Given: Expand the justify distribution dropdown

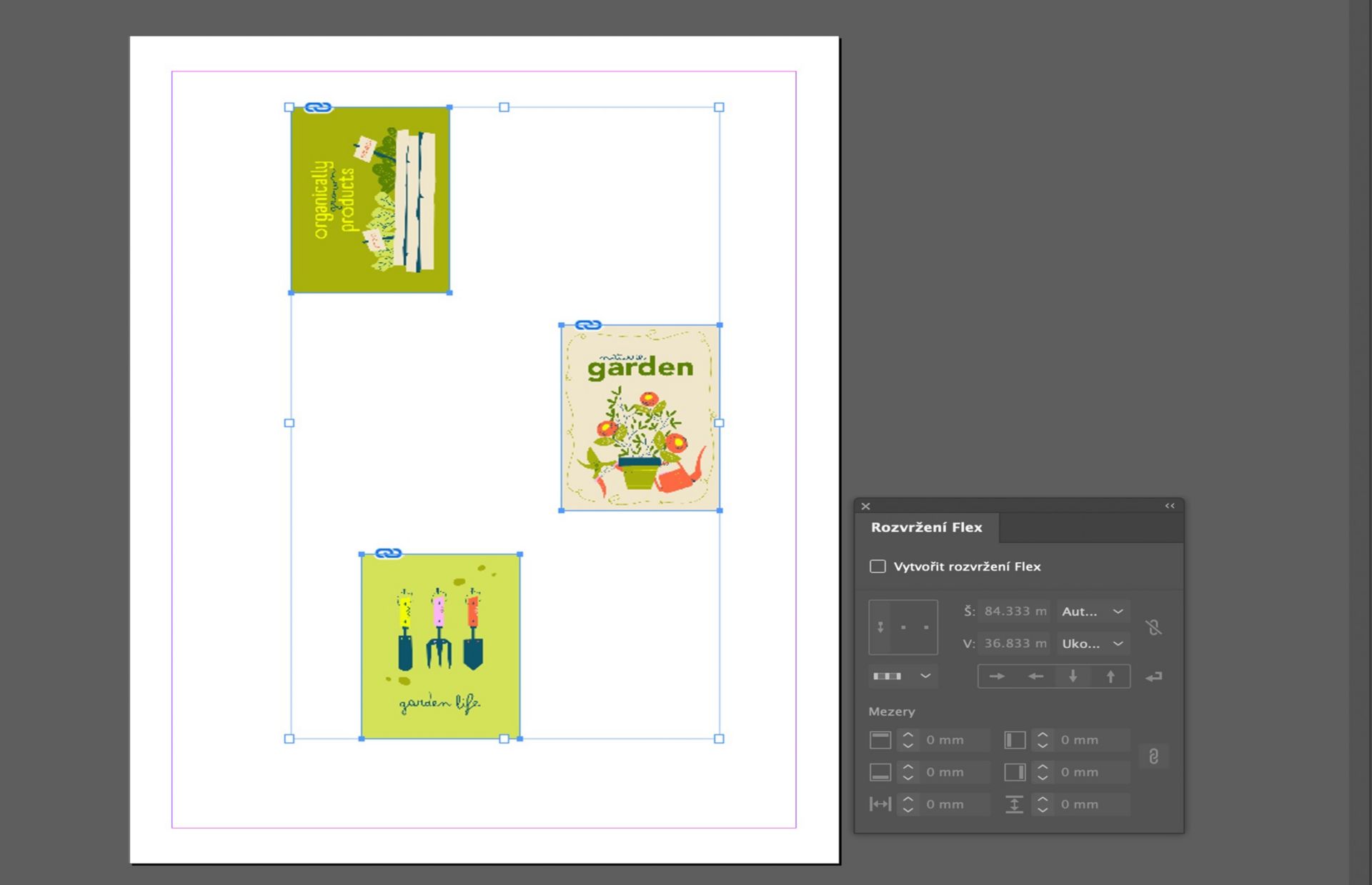Looking at the screenshot, I should click(x=903, y=676).
